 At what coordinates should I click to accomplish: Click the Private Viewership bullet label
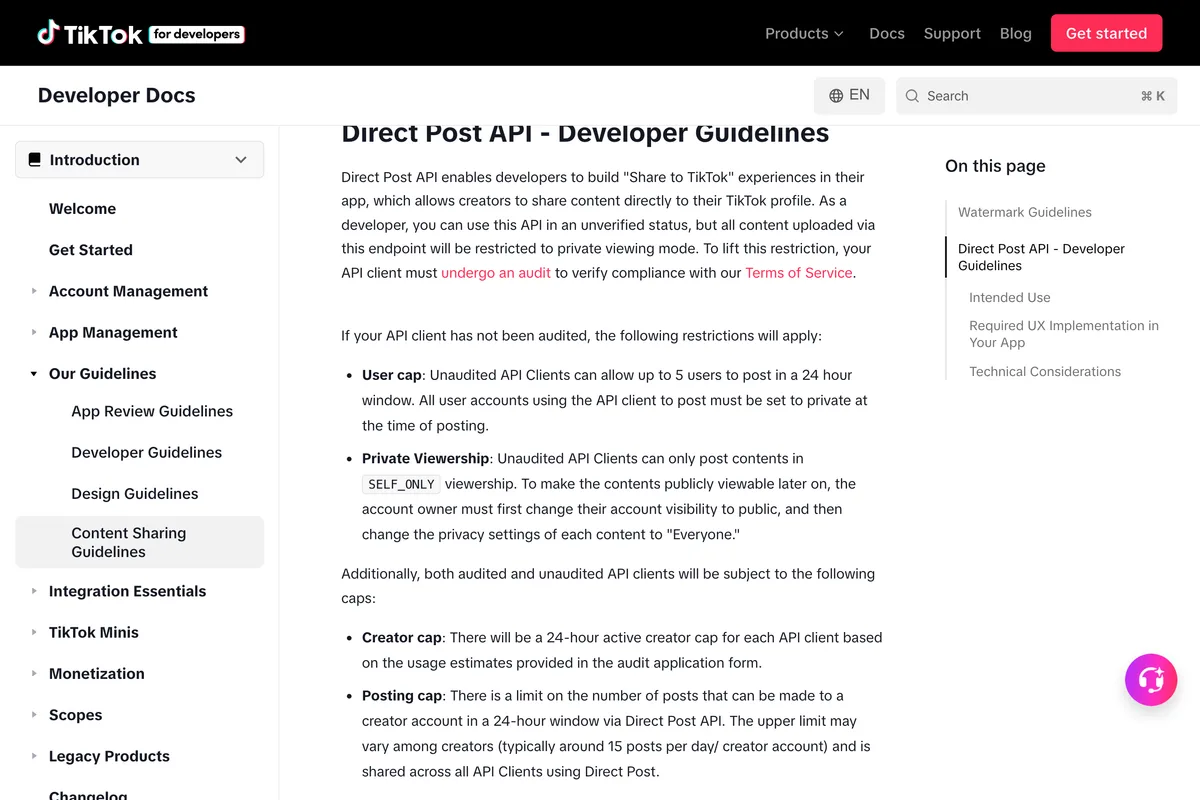pyautogui.click(x=426, y=459)
